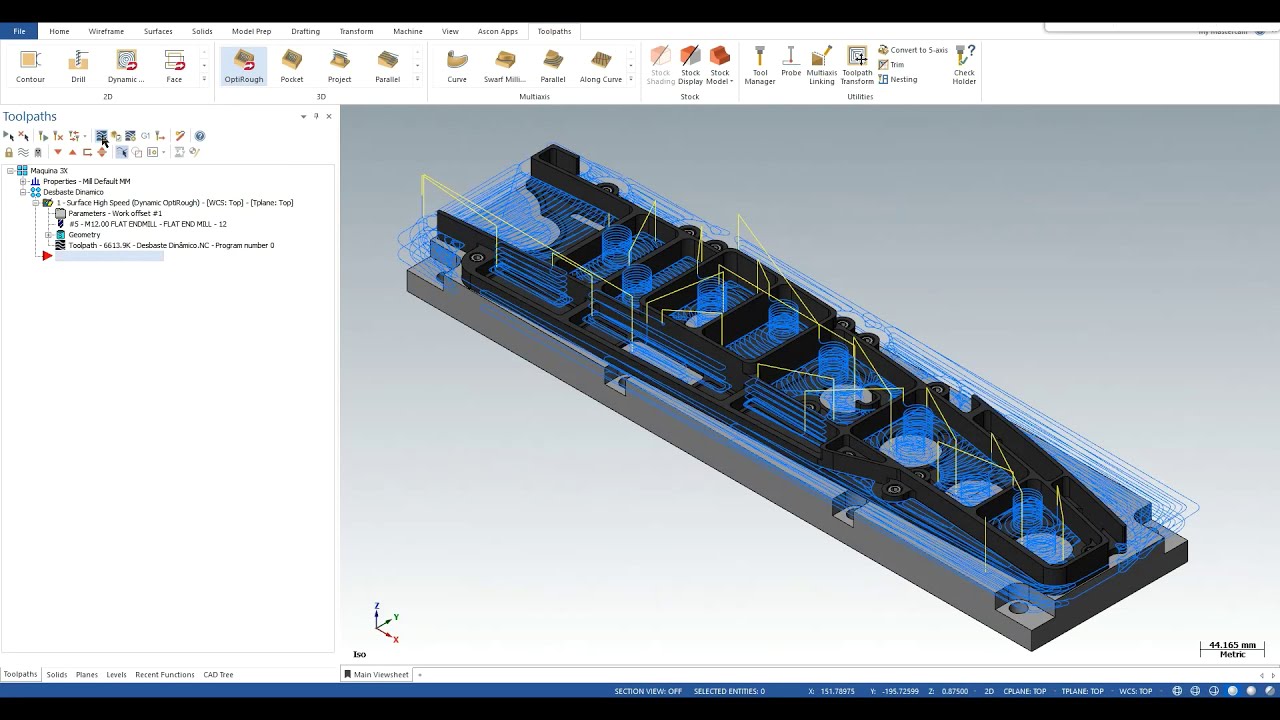Switch to the Solids manager tab

pos(57,675)
